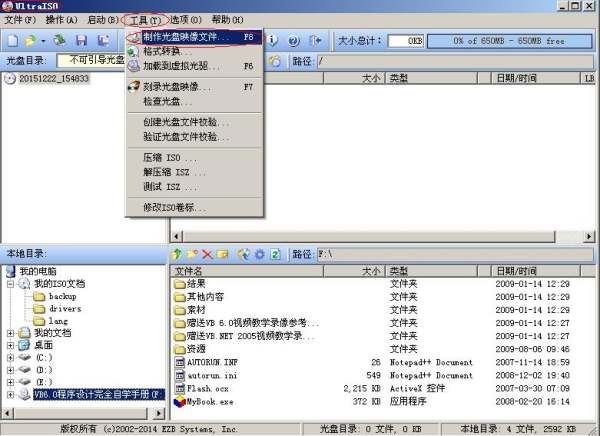Choose 修改ISO卷标 menu entry

click(x=195, y=207)
